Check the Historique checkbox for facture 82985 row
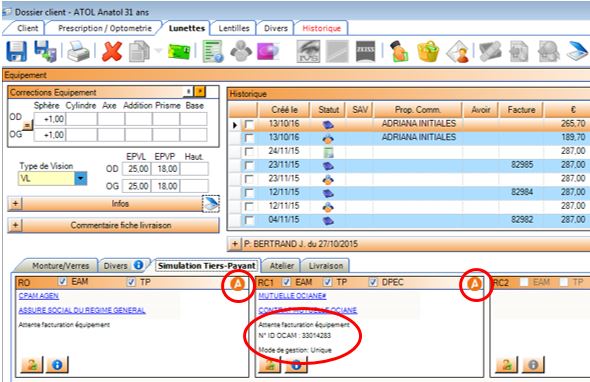 249,165
